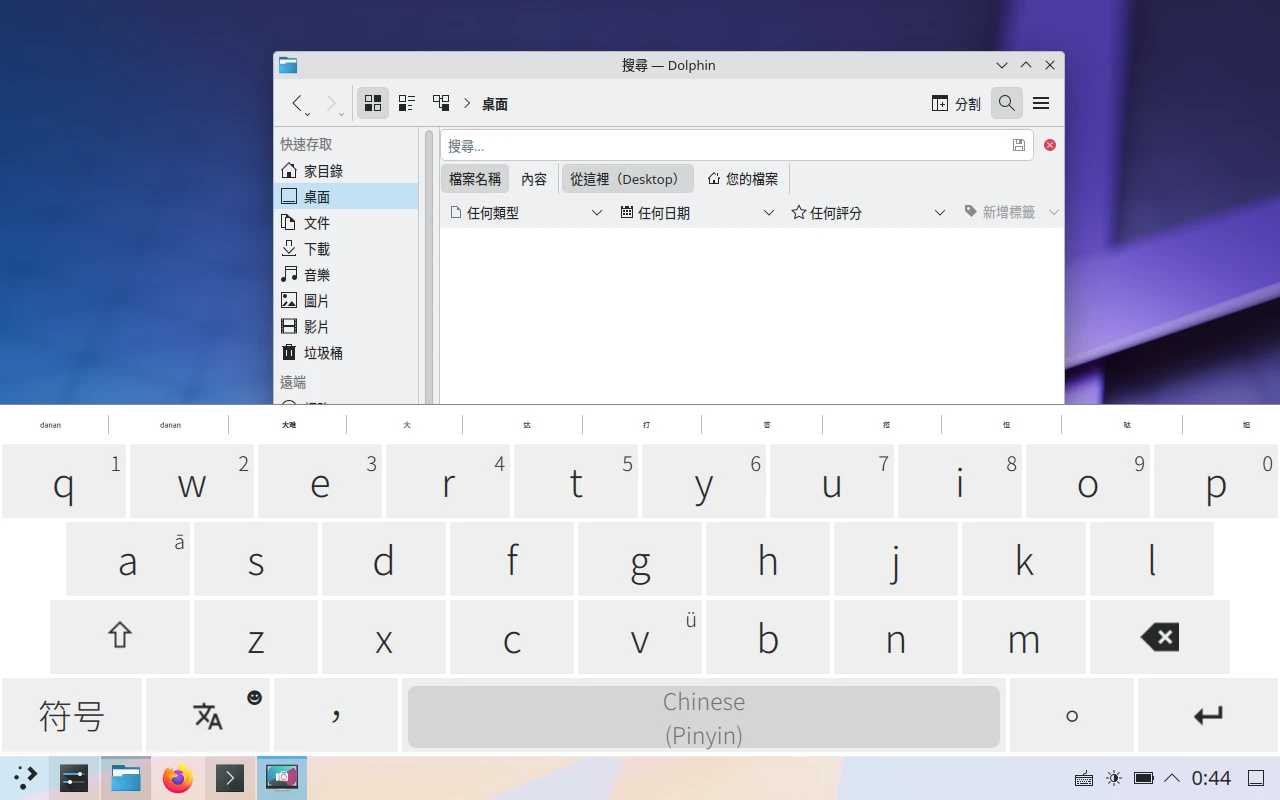Click into the 搜尋 search text field
The height and width of the screenshot is (800, 1280).
[x=725, y=146]
